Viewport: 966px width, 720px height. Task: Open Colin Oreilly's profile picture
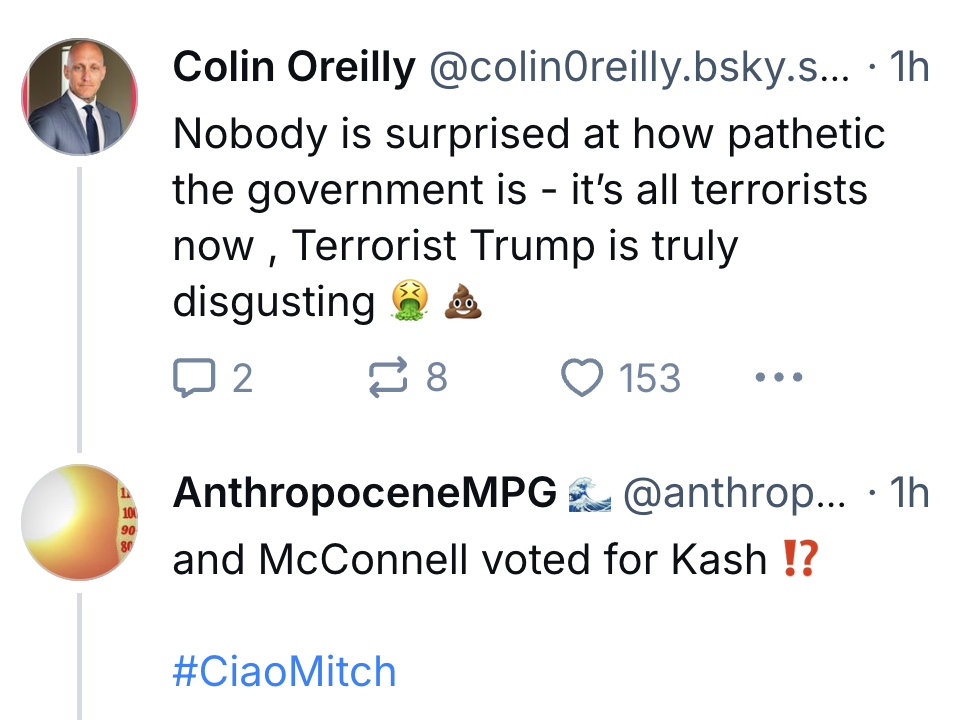point(79,99)
